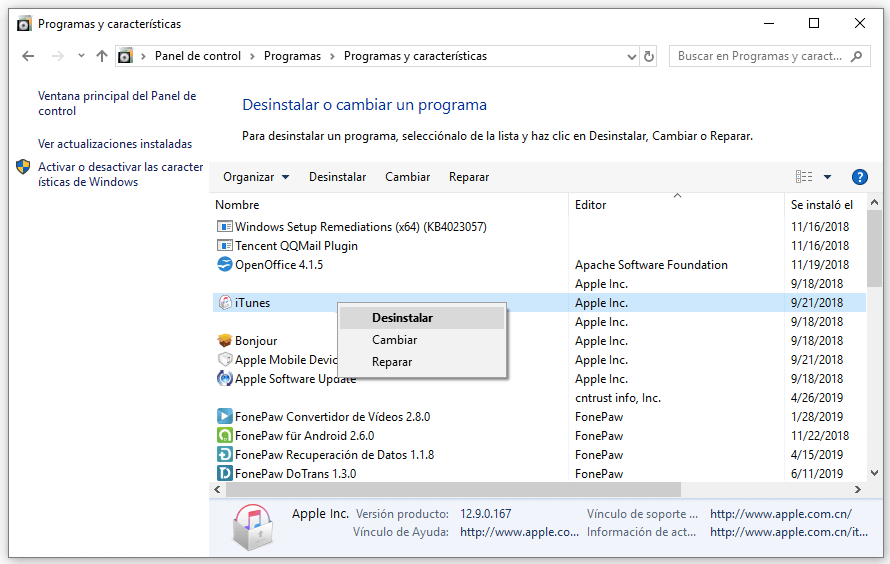The image size is (890, 564).
Task: Open 'Ventana principal del Panel de control' link
Action: click(x=117, y=103)
